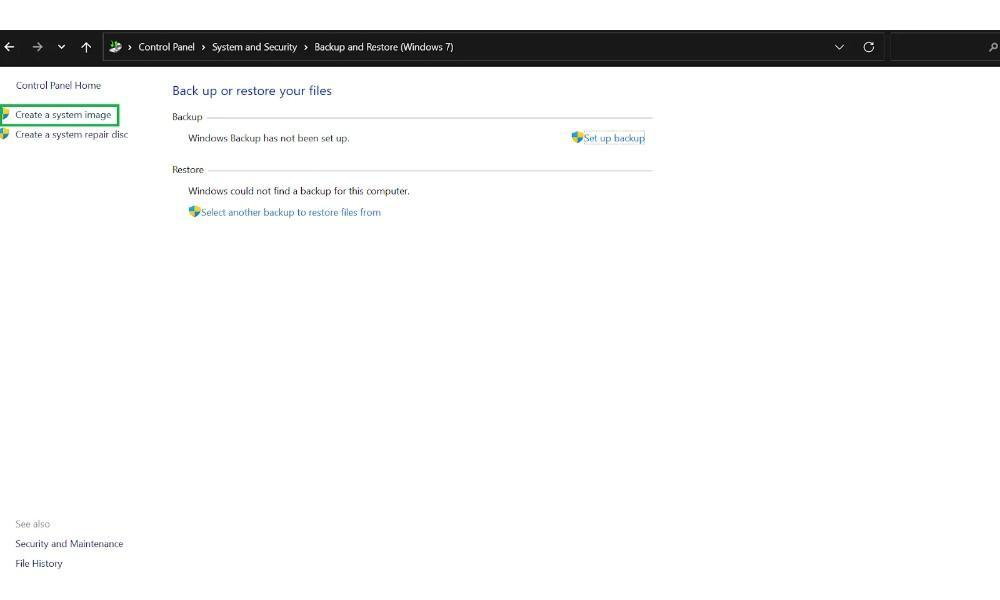
Task: Click shield icon beside system repair disc
Action: tap(5, 134)
